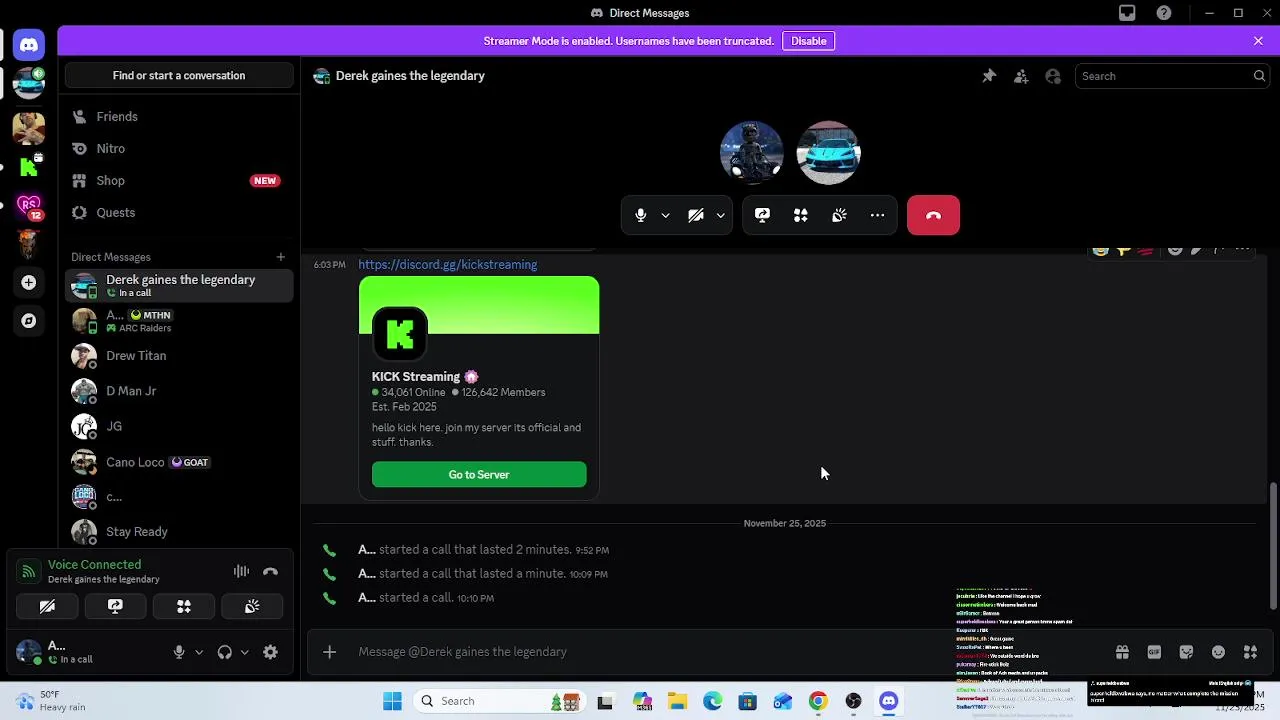
Task: Open emoji picker
Action: point(1218,652)
